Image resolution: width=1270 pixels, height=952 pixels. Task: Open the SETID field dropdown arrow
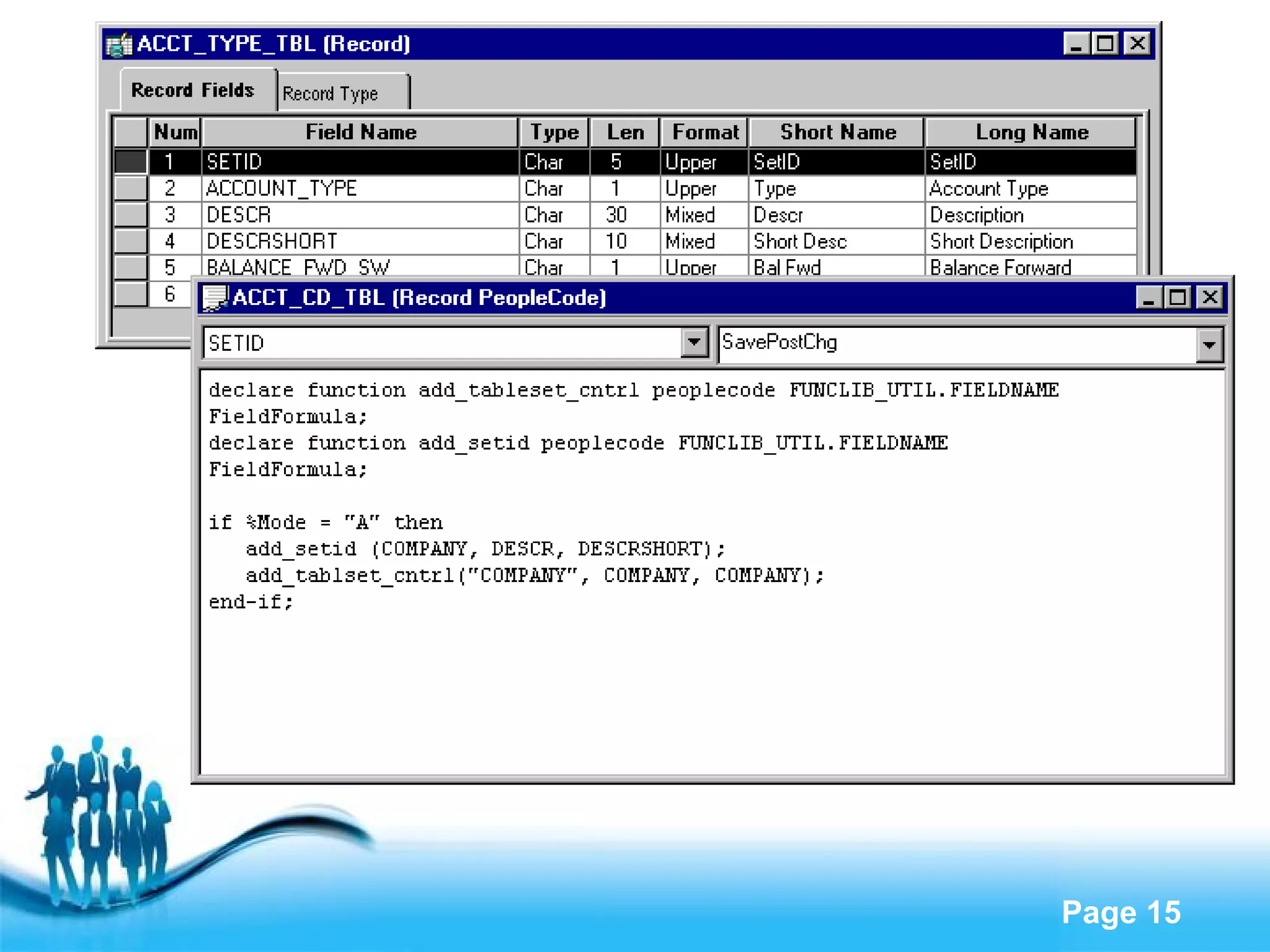click(694, 342)
